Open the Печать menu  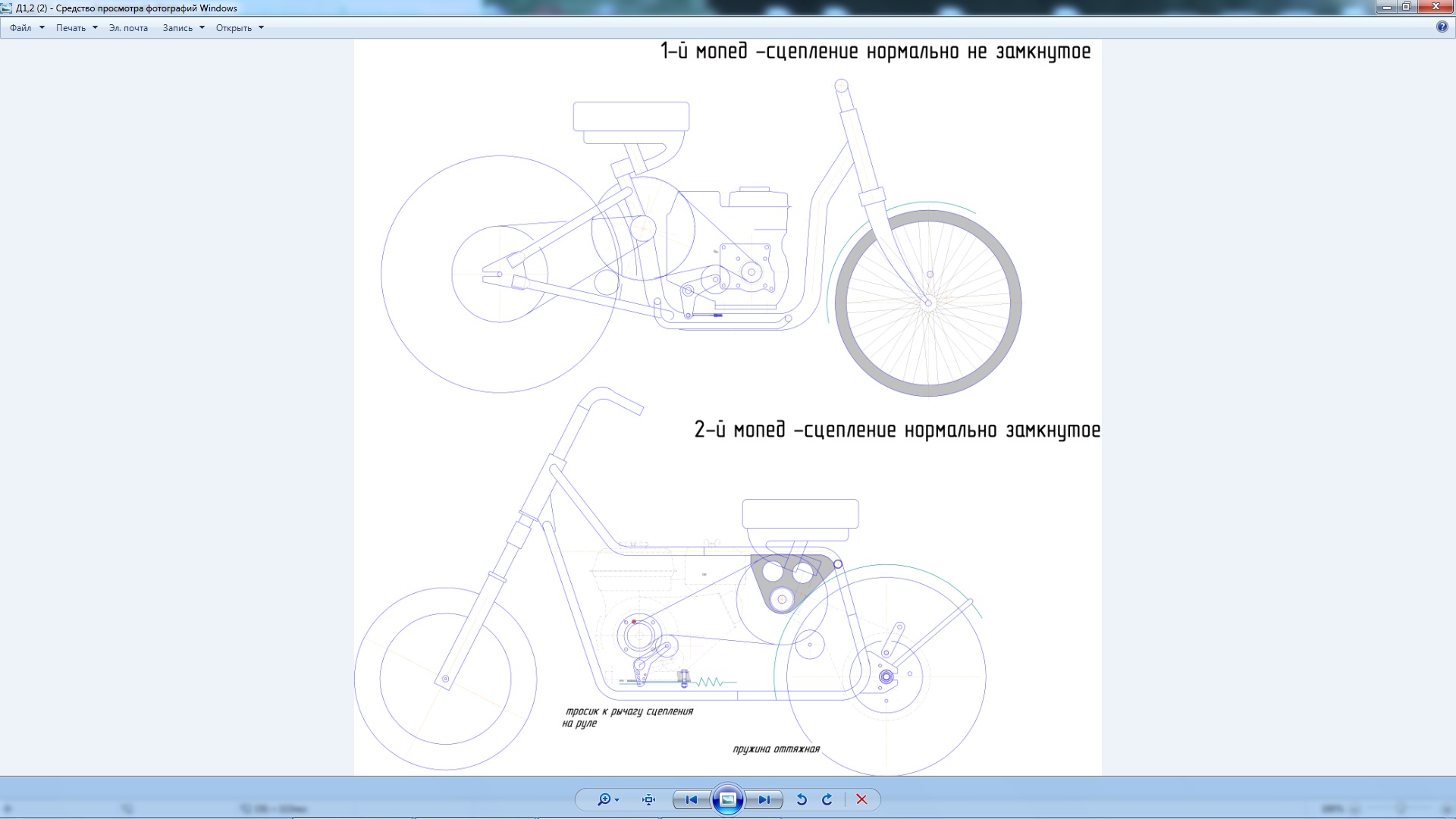pyautogui.click(x=71, y=28)
